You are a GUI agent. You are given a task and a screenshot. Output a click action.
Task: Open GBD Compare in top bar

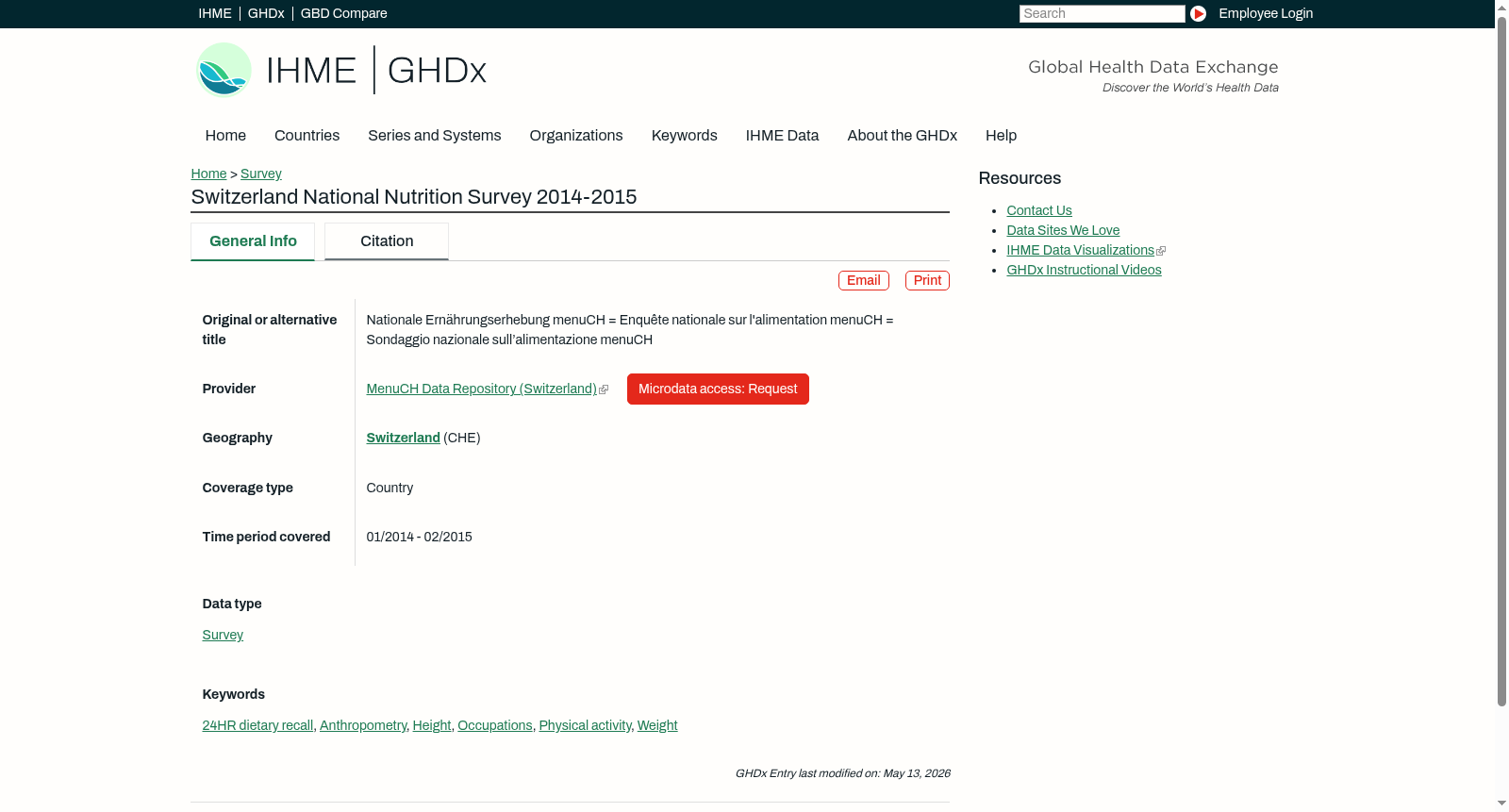click(344, 13)
